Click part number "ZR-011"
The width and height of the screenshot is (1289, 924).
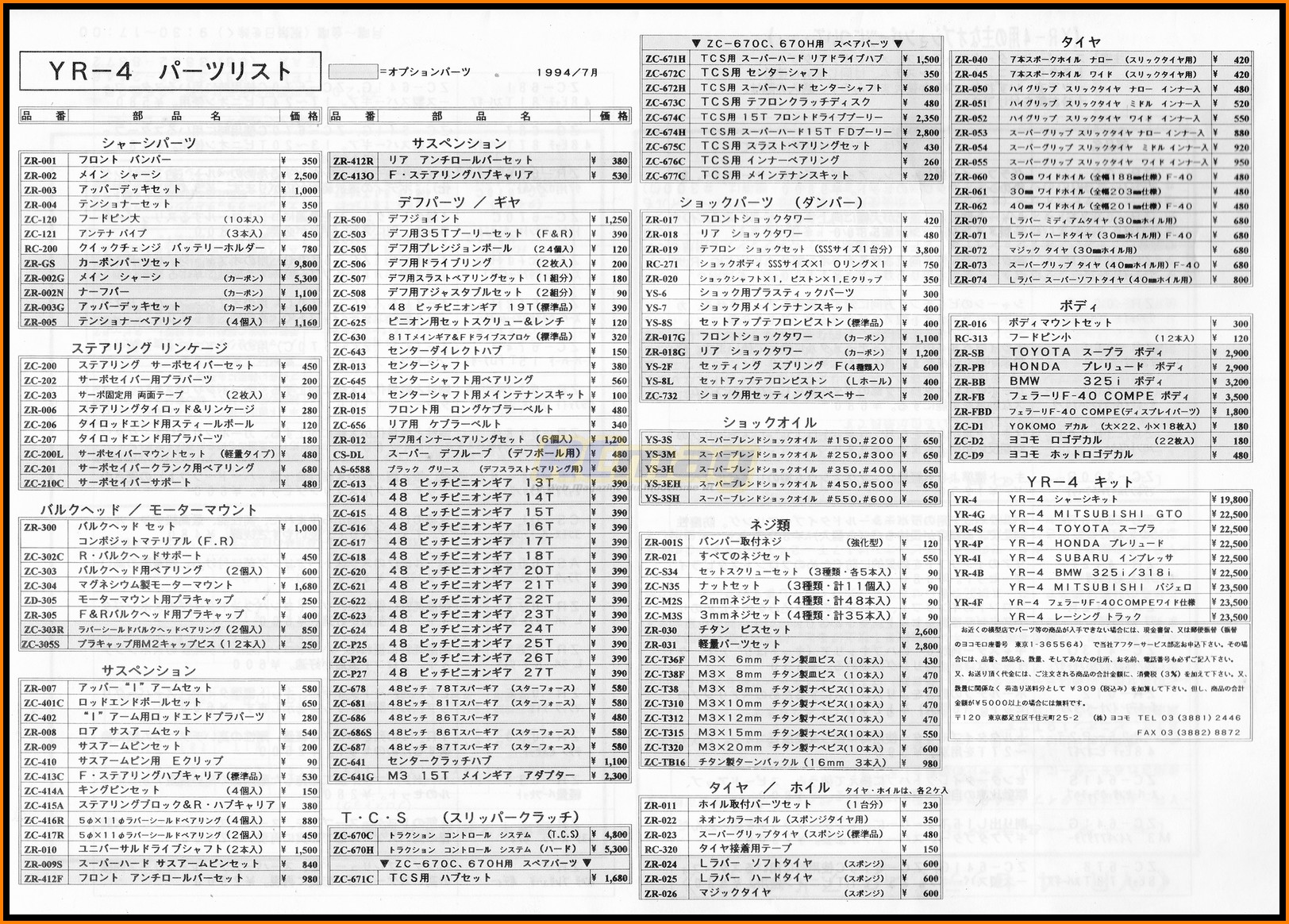[x=661, y=805]
